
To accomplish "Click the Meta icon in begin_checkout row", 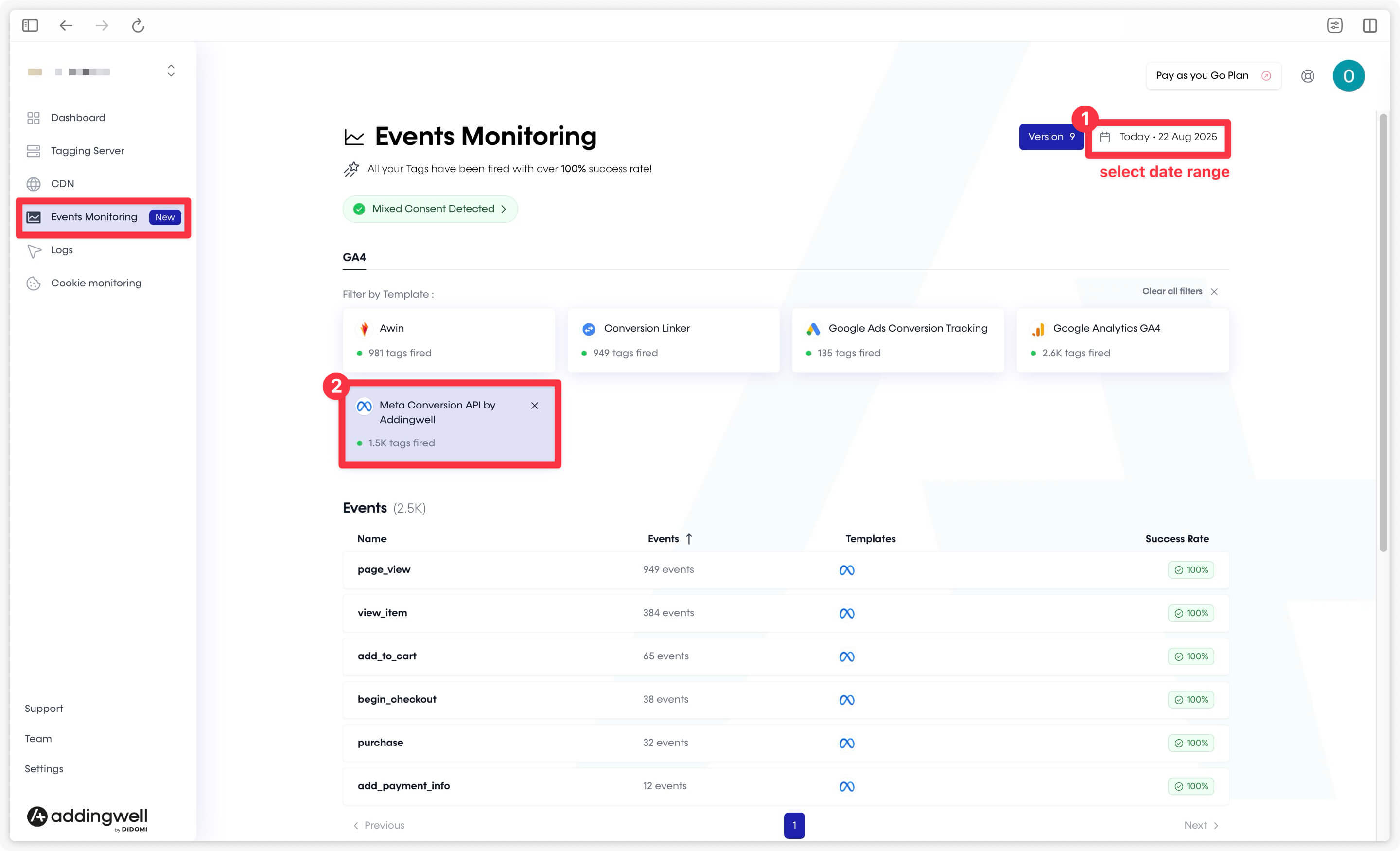I will [x=847, y=699].
